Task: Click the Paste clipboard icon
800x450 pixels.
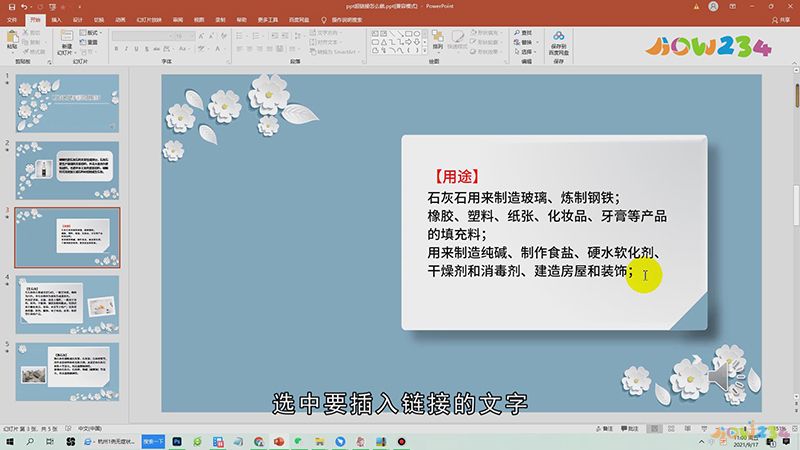Action: pyautogui.click(x=12, y=37)
